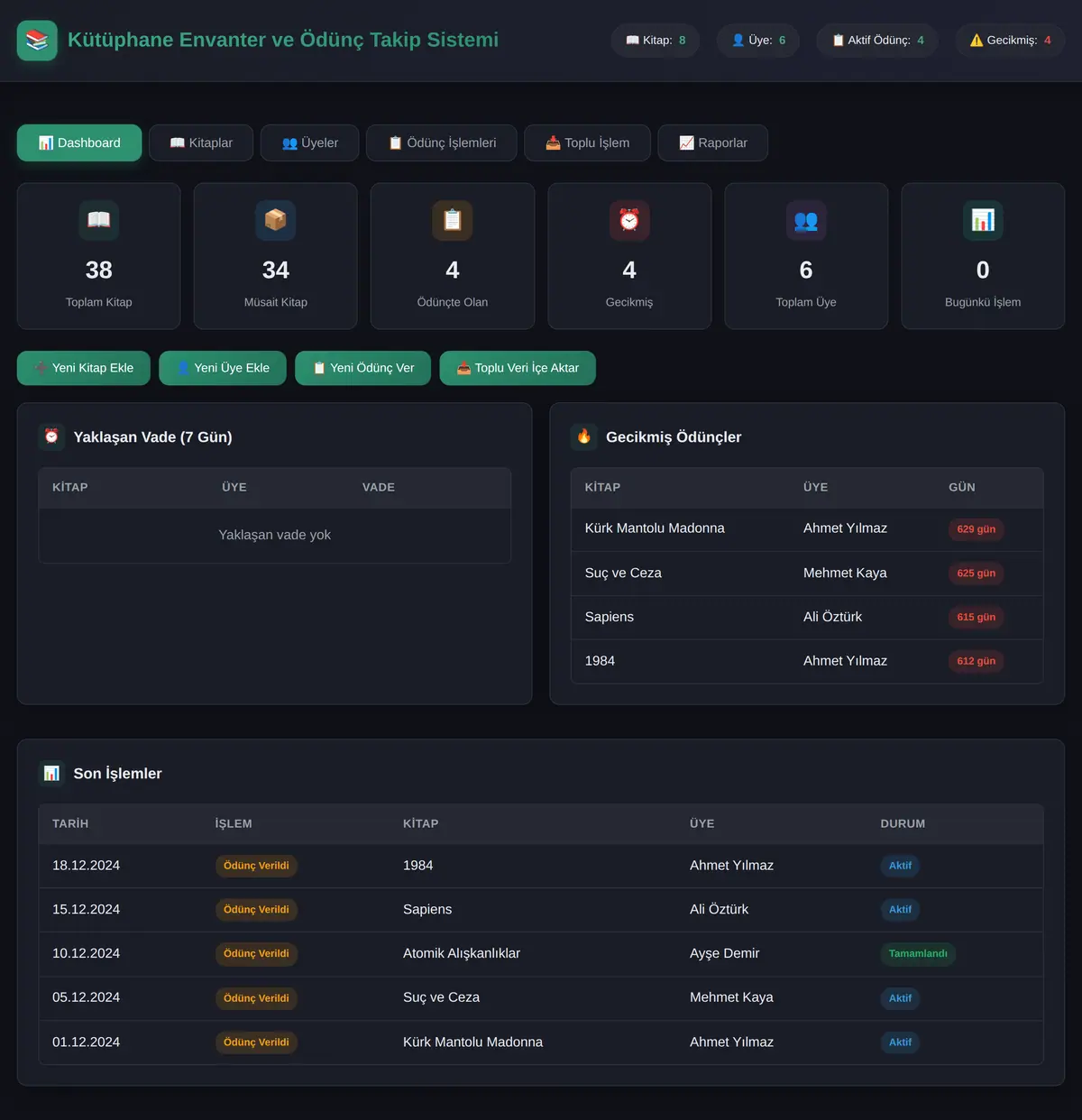This screenshot has width=1082, height=1120.
Task: Open the Ödünç İşlemleri tab
Action: click(x=442, y=142)
